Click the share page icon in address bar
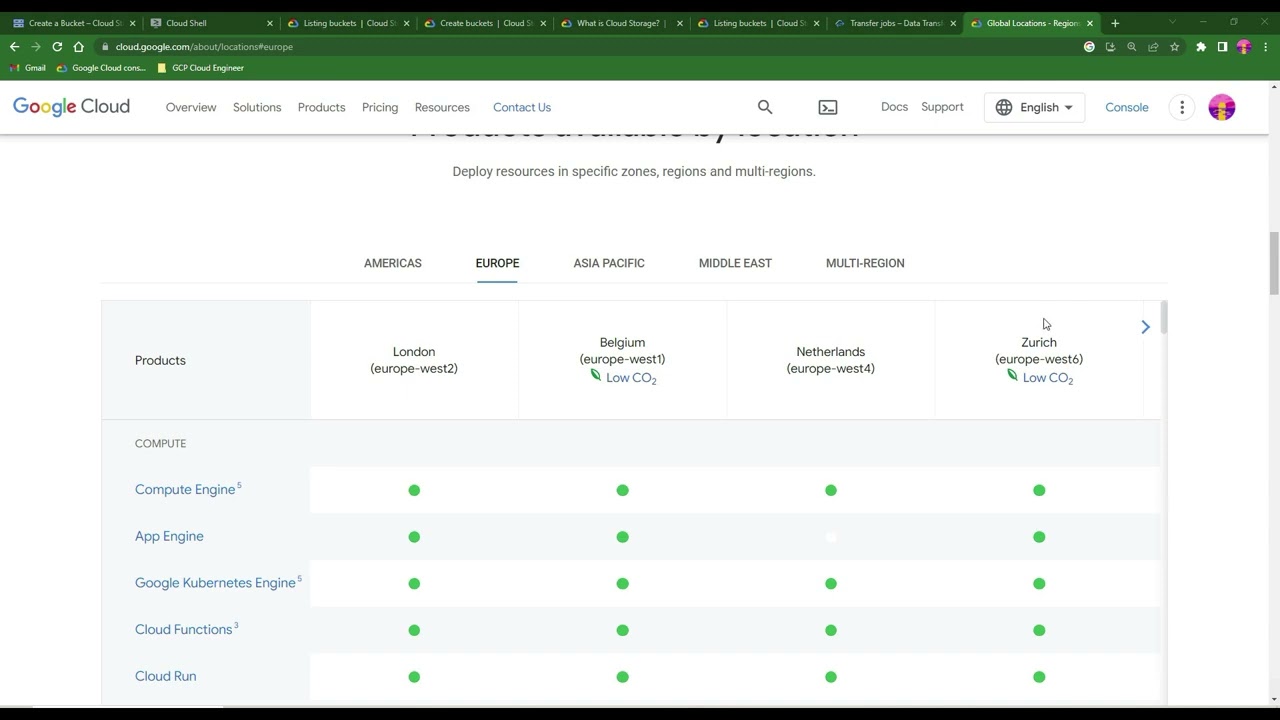 coord(1153,47)
